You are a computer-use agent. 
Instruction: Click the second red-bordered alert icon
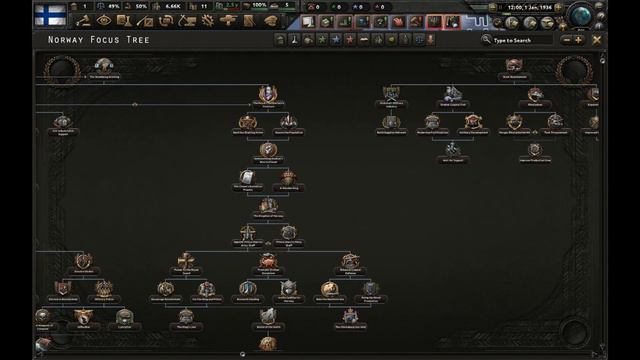tap(452, 22)
